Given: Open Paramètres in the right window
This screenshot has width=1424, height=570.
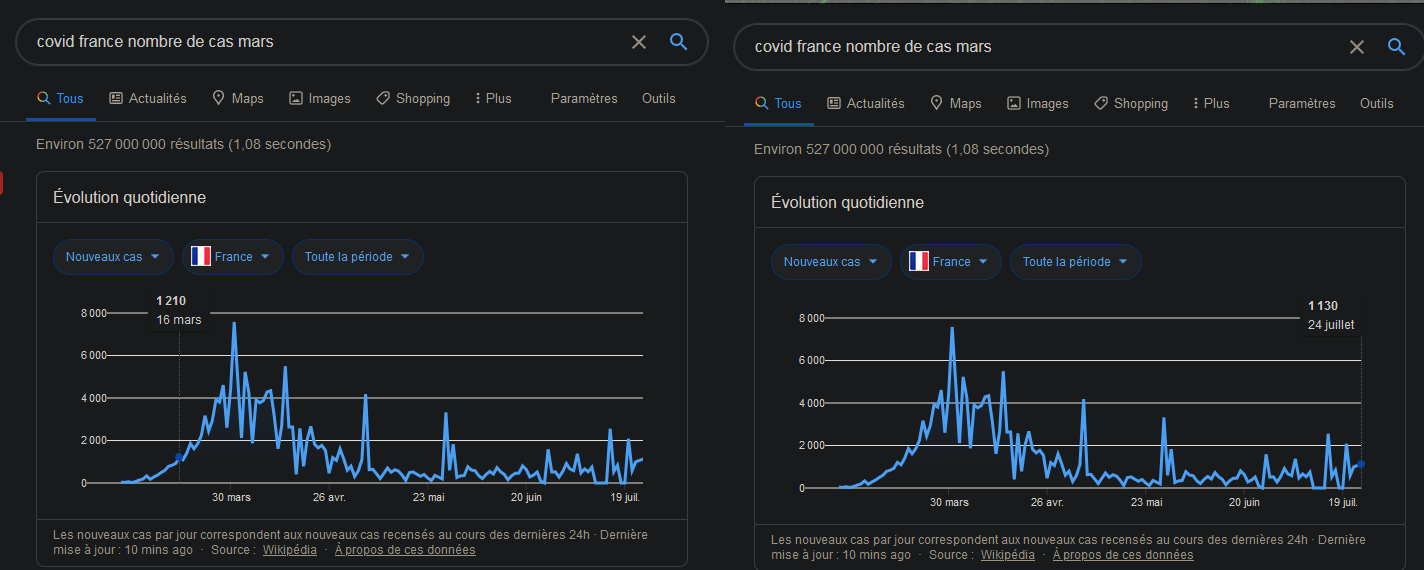Looking at the screenshot, I should (x=1302, y=103).
